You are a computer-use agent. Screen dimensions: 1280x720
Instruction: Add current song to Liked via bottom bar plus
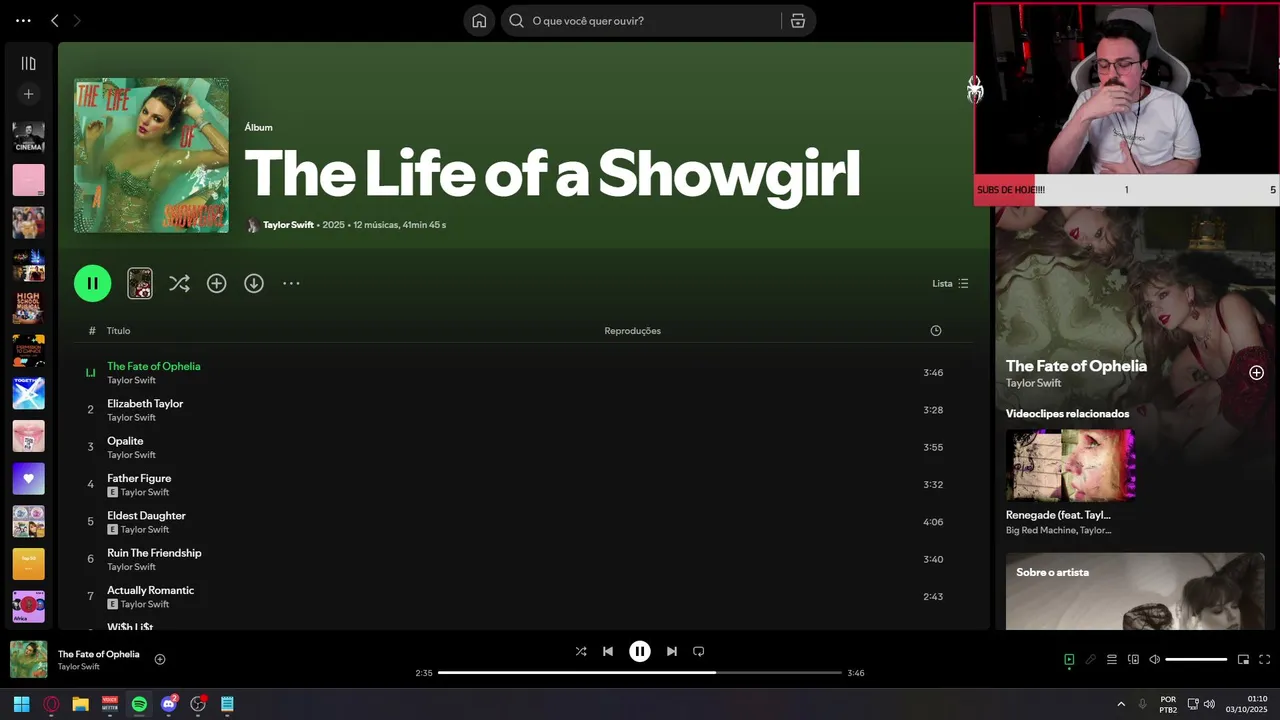tap(160, 659)
